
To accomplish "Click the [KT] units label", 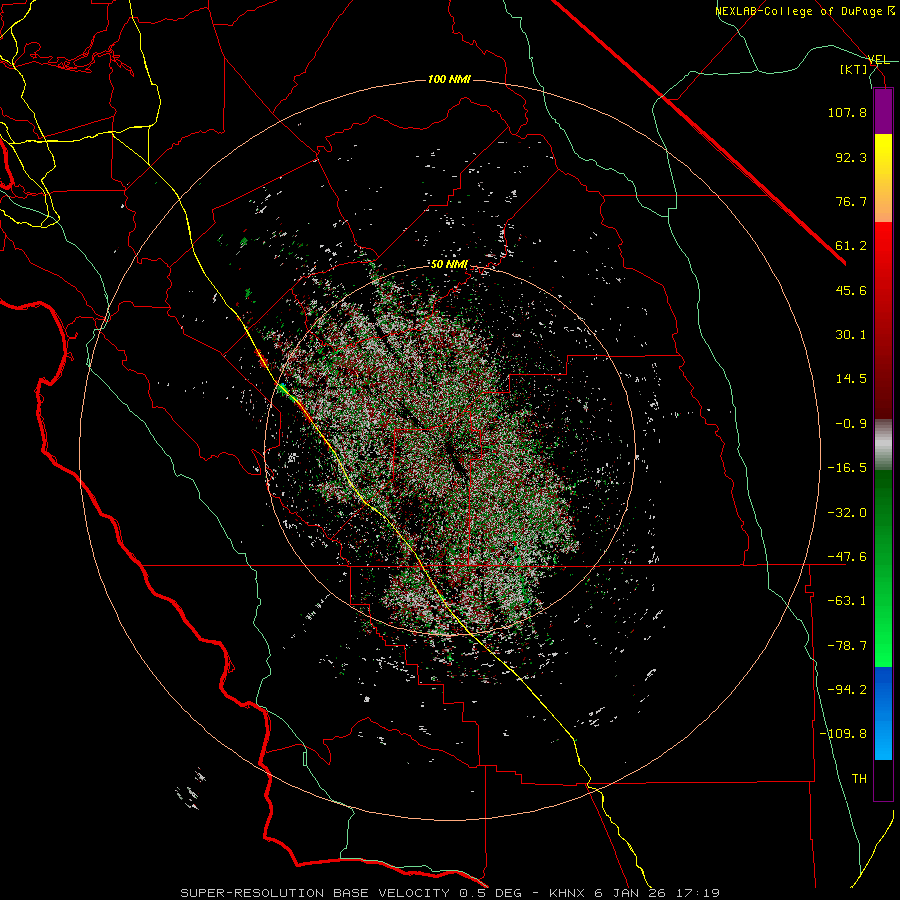I will pos(854,69).
